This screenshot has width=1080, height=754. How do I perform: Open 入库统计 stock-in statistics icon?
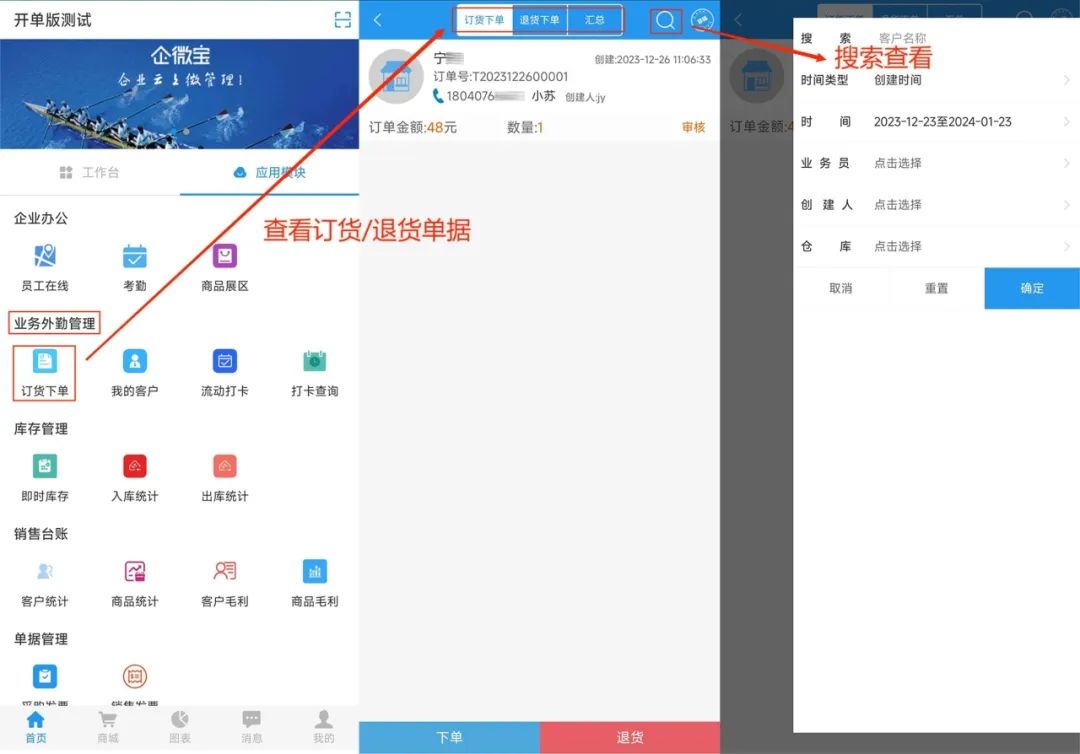135,467
